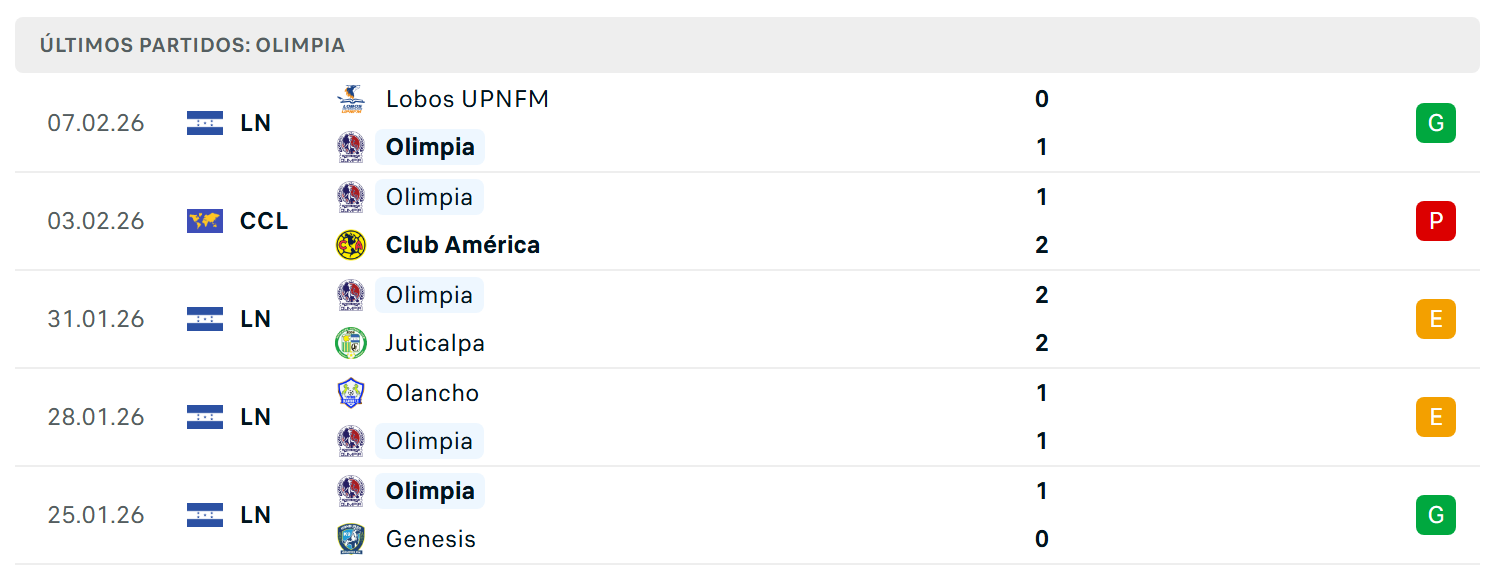Open the Lobos UPNFM team link
Screen dimensions: 1496x581
[x=467, y=99]
